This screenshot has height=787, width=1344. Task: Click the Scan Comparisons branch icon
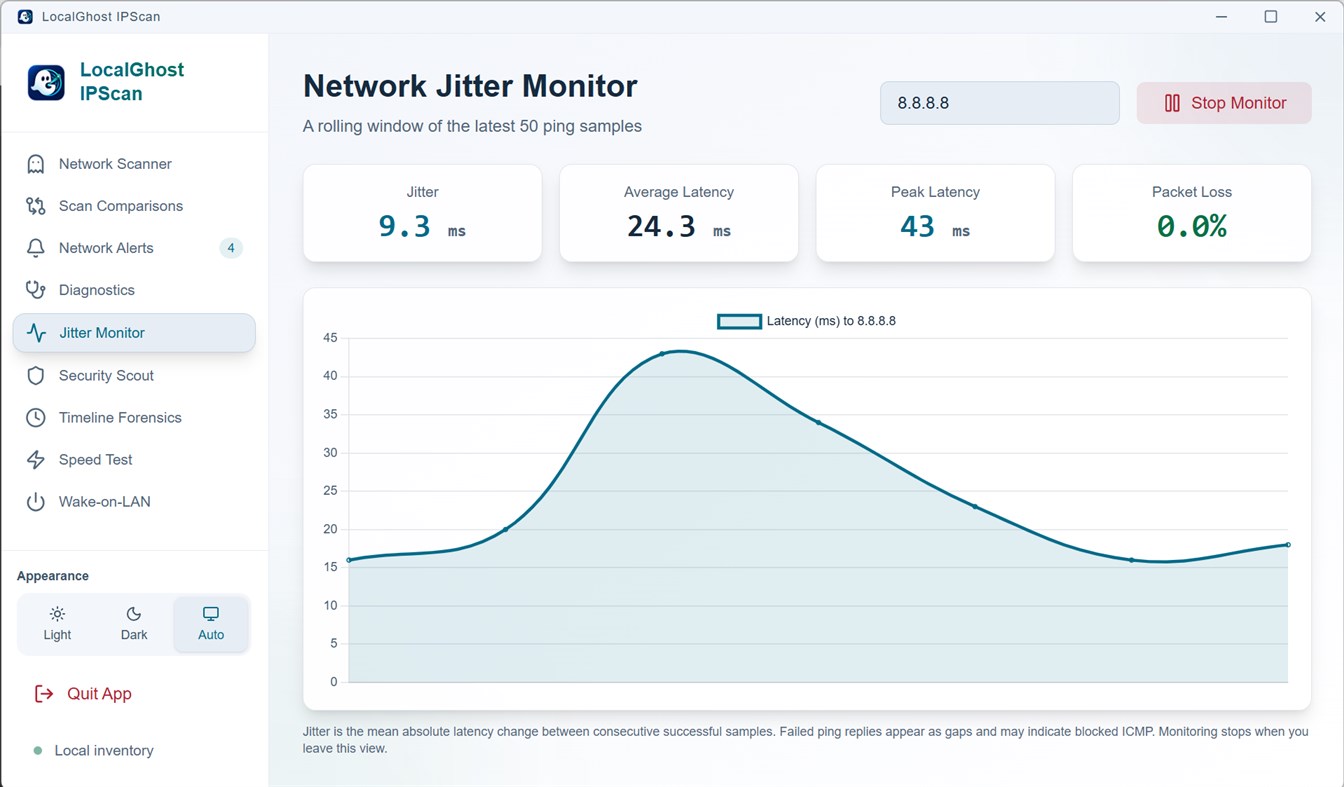point(36,206)
